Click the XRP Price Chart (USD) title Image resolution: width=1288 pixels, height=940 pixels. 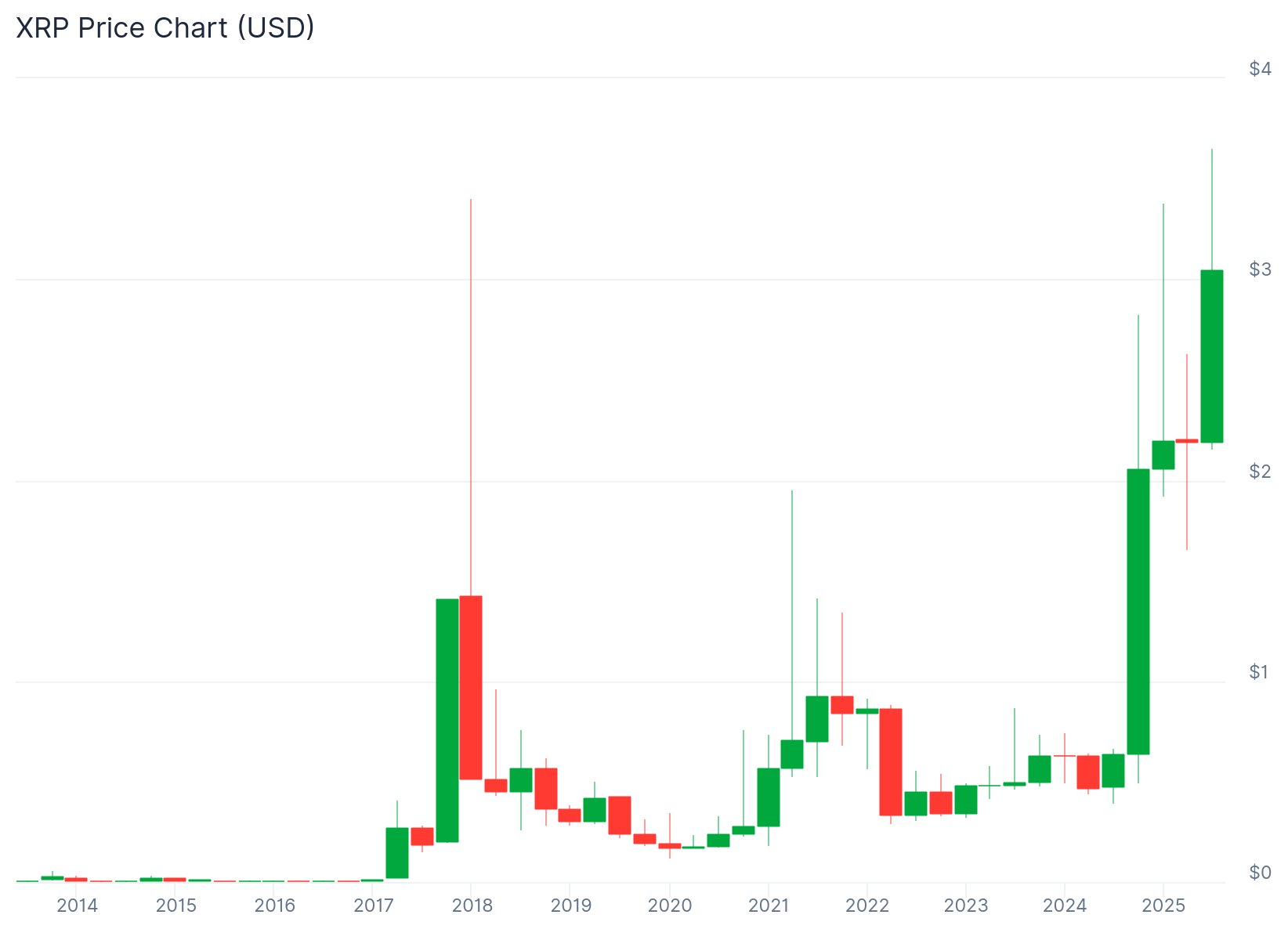click(x=165, y=27)
